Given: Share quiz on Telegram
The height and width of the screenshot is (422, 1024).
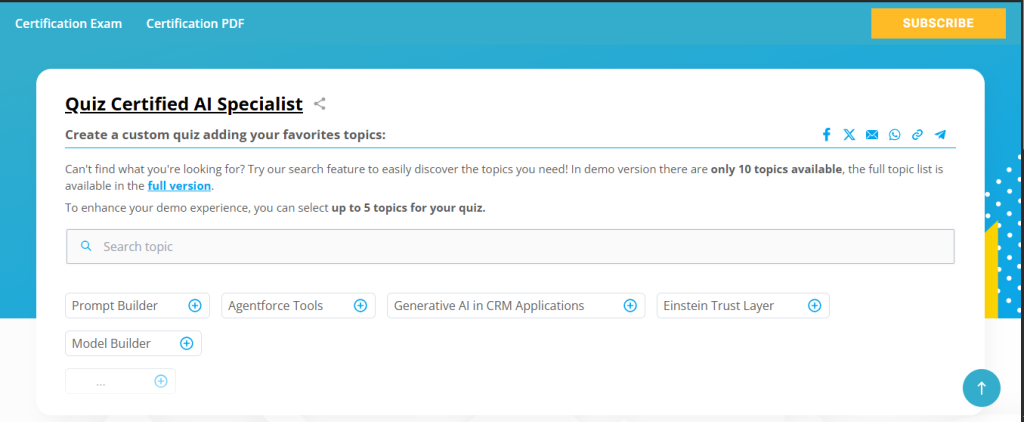Looking at the screenshot, I should [x=940, y=135].
